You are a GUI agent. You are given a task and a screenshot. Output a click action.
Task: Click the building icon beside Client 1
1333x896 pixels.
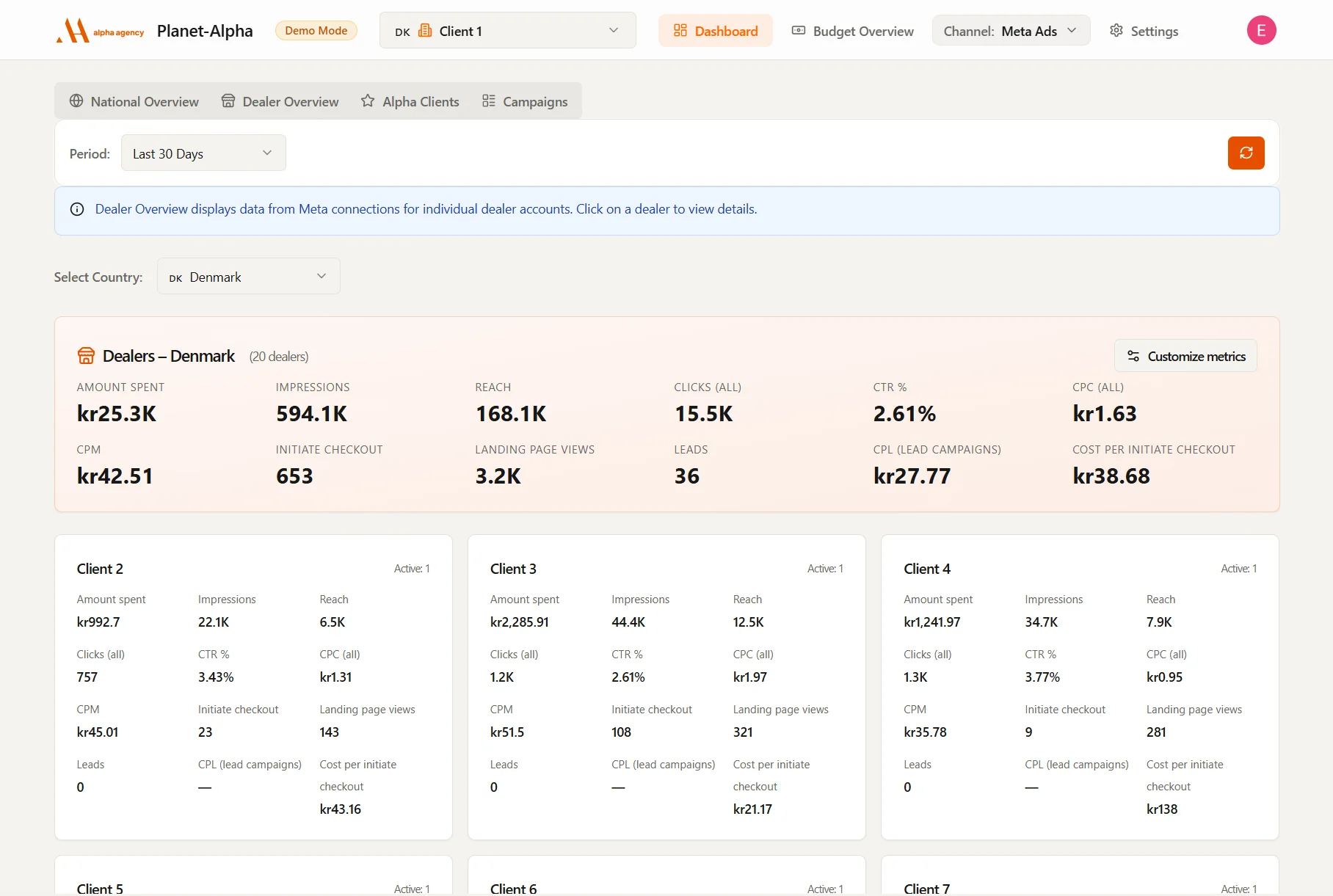(x=425, y=31)
